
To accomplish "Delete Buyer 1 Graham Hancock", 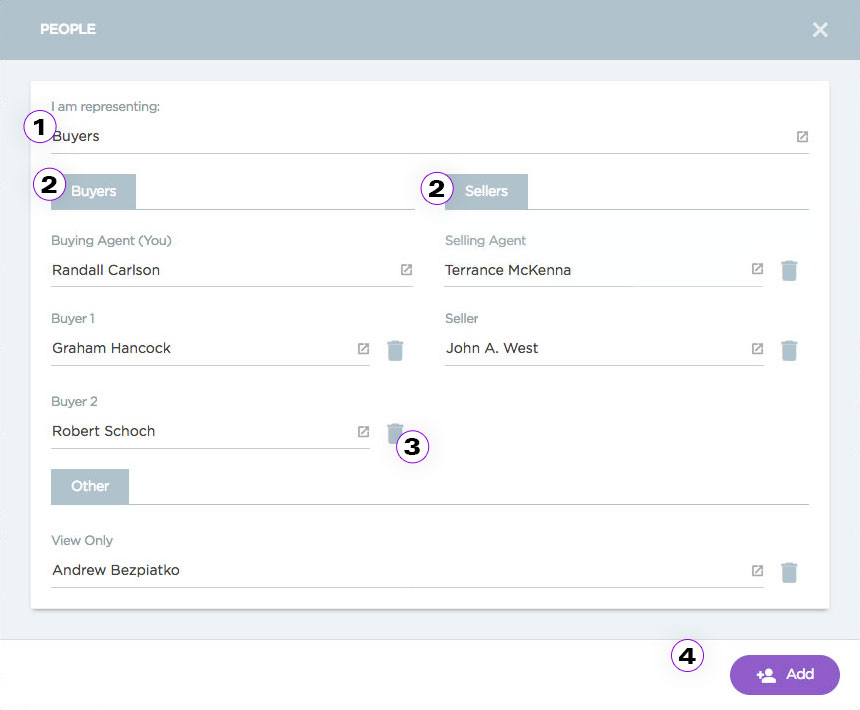I will (x=395, y=350).
